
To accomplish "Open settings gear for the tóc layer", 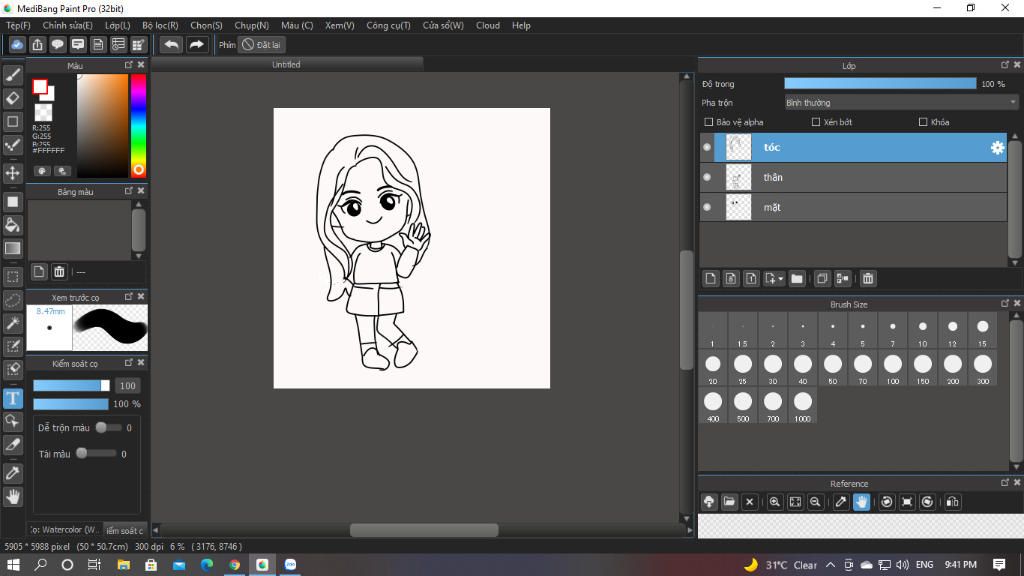I will (x=997, y=148).
